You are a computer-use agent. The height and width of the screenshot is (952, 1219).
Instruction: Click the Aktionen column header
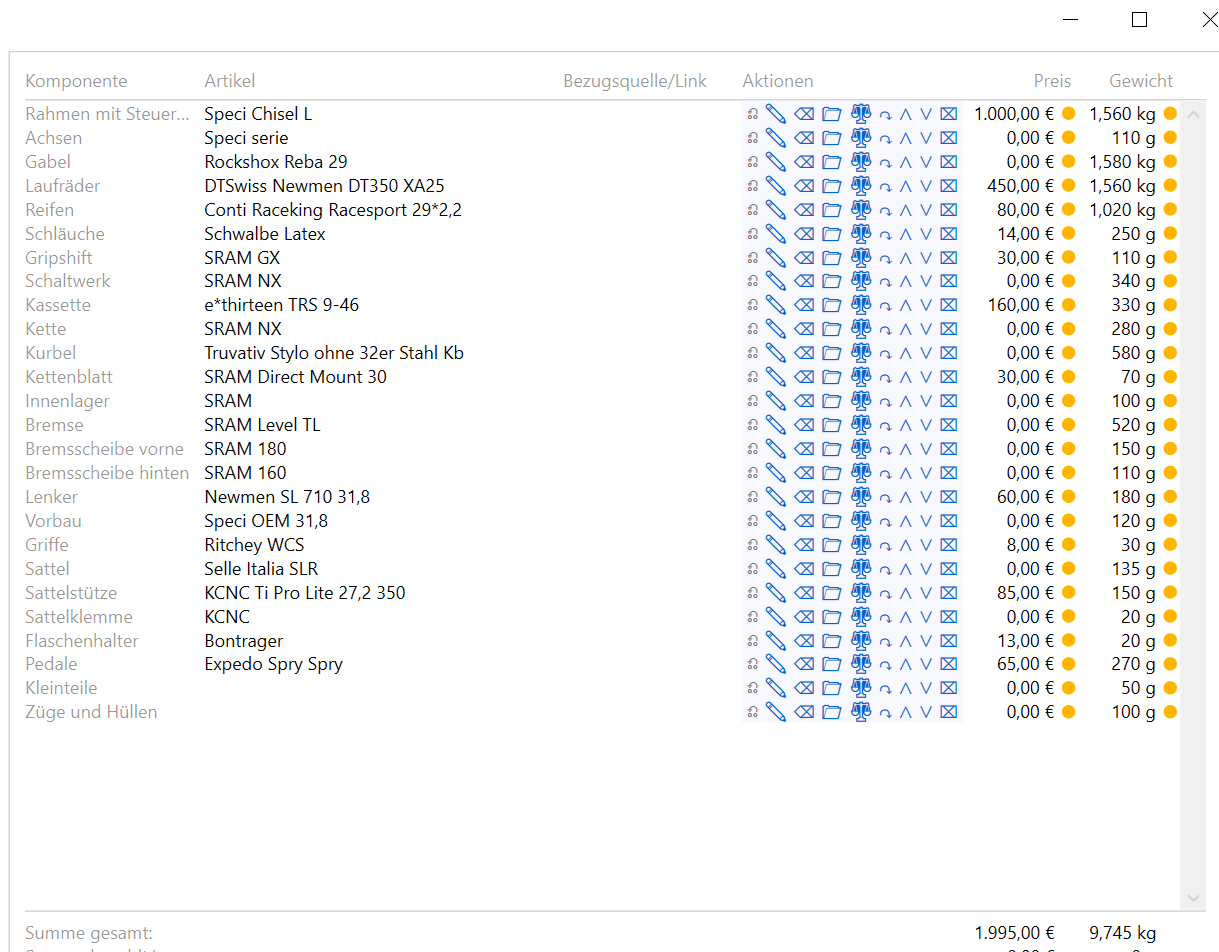coord(778,81)
